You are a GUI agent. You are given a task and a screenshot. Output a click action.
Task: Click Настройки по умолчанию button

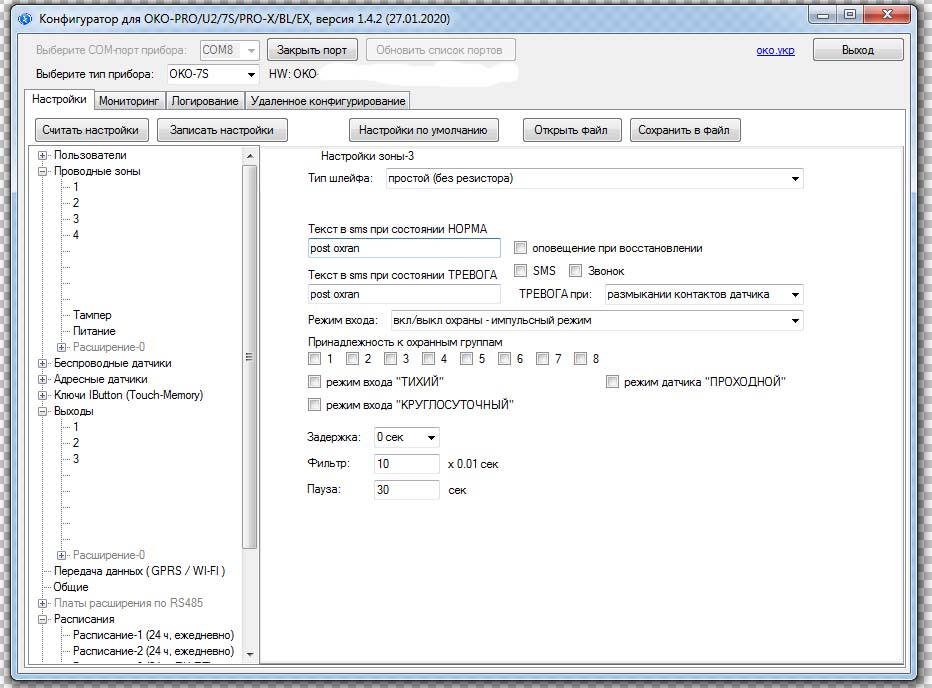[x=423, y=130]
